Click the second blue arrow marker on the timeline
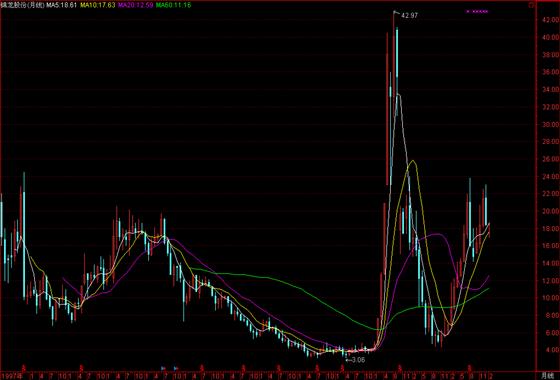Screen dimensions: 560x380 coord(176,368)
